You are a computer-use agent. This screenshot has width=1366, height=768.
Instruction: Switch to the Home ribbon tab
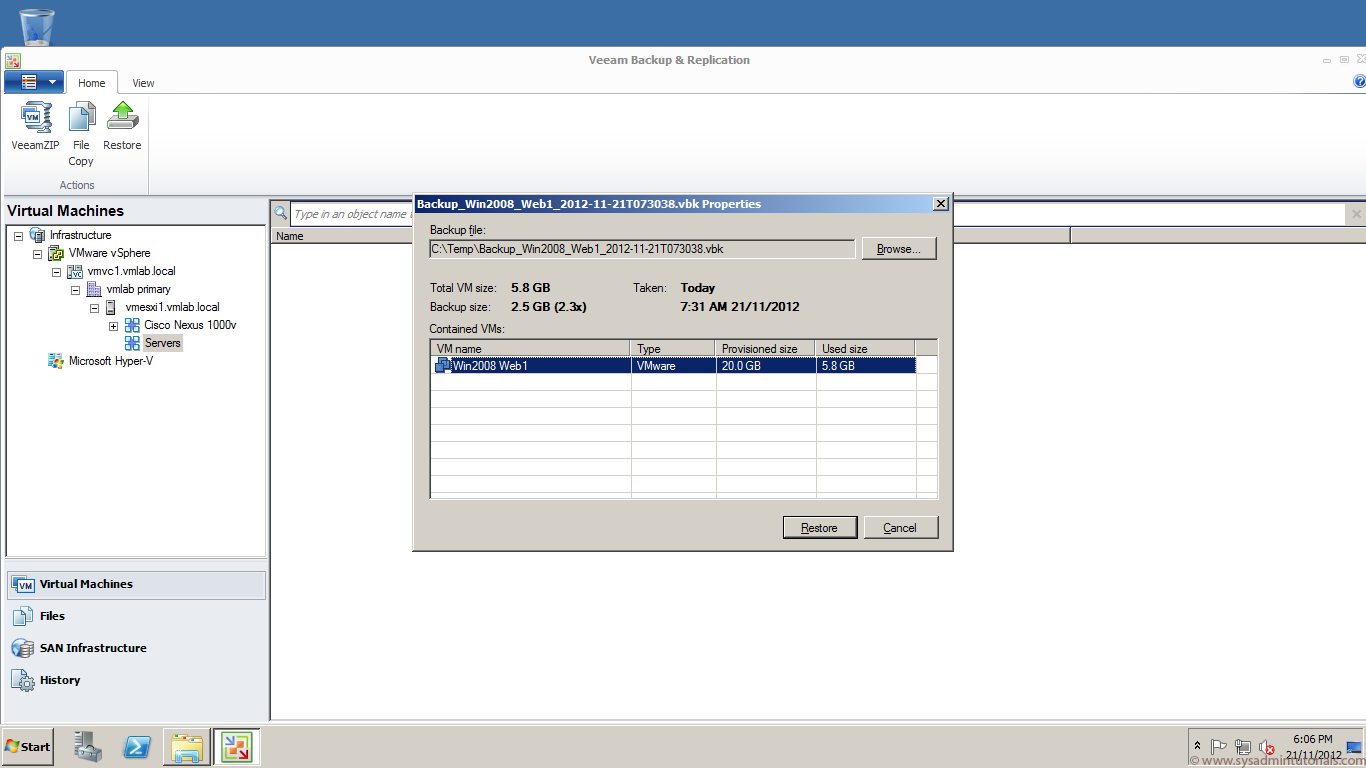click(92, 83)
